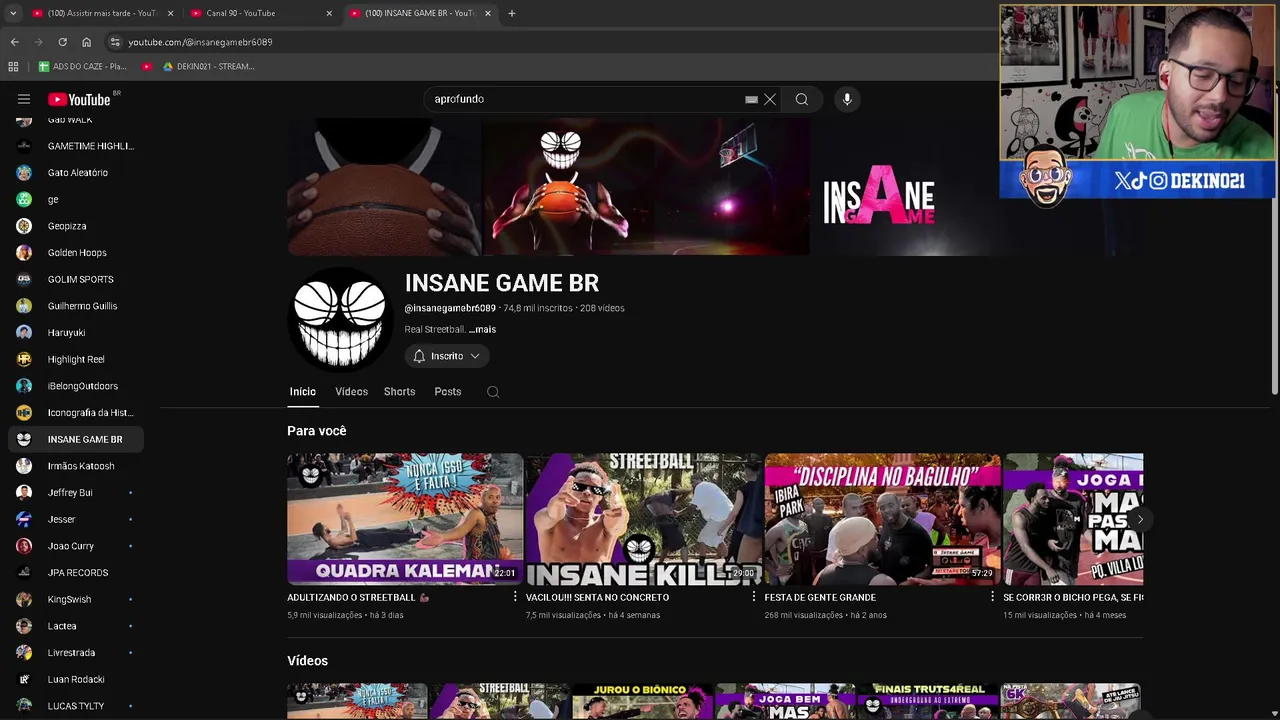
Task: Open video title FESTA DE GENTE GRANDE
Action: 820,597
